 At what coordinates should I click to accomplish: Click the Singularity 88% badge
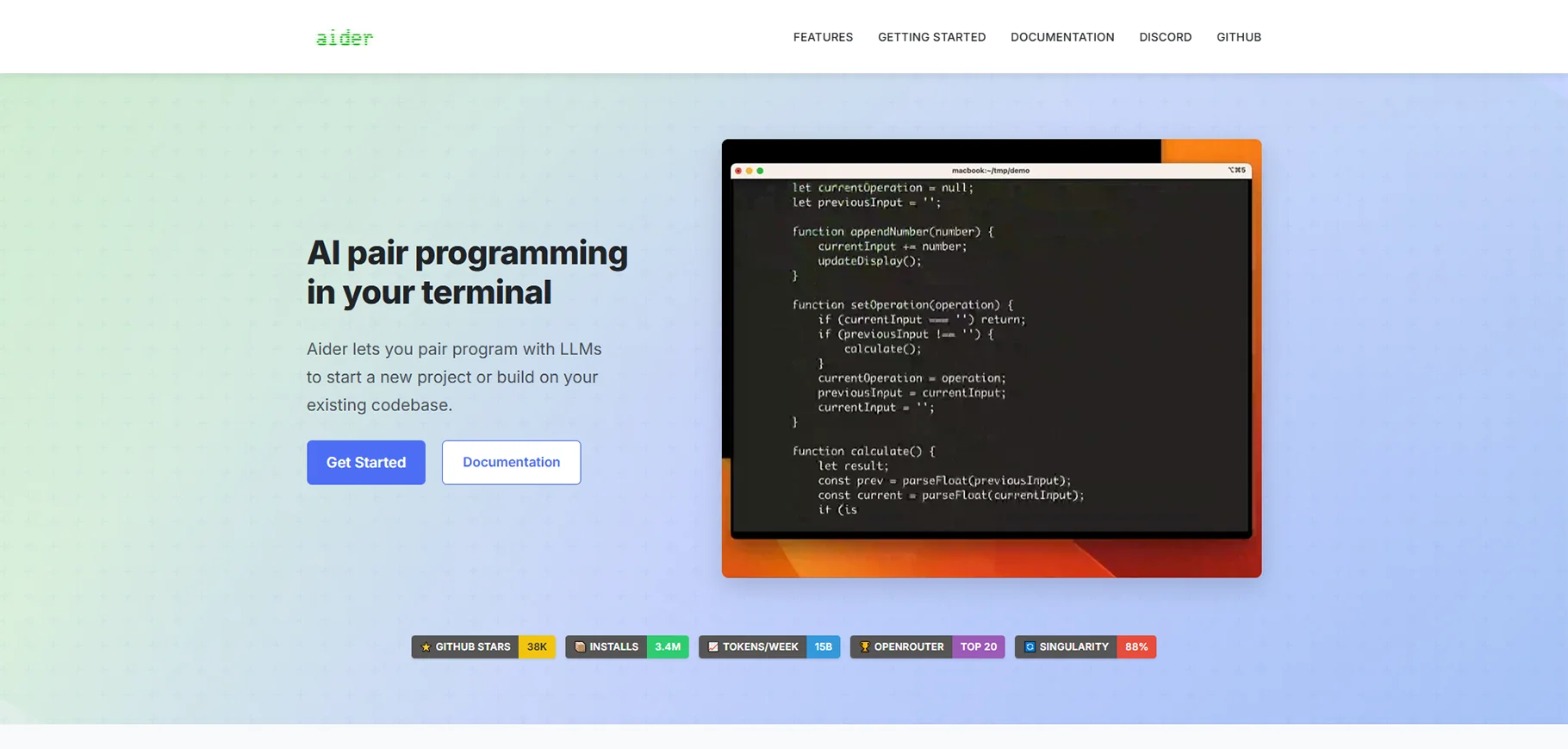pyautogui.click(x=1086, y=646)
